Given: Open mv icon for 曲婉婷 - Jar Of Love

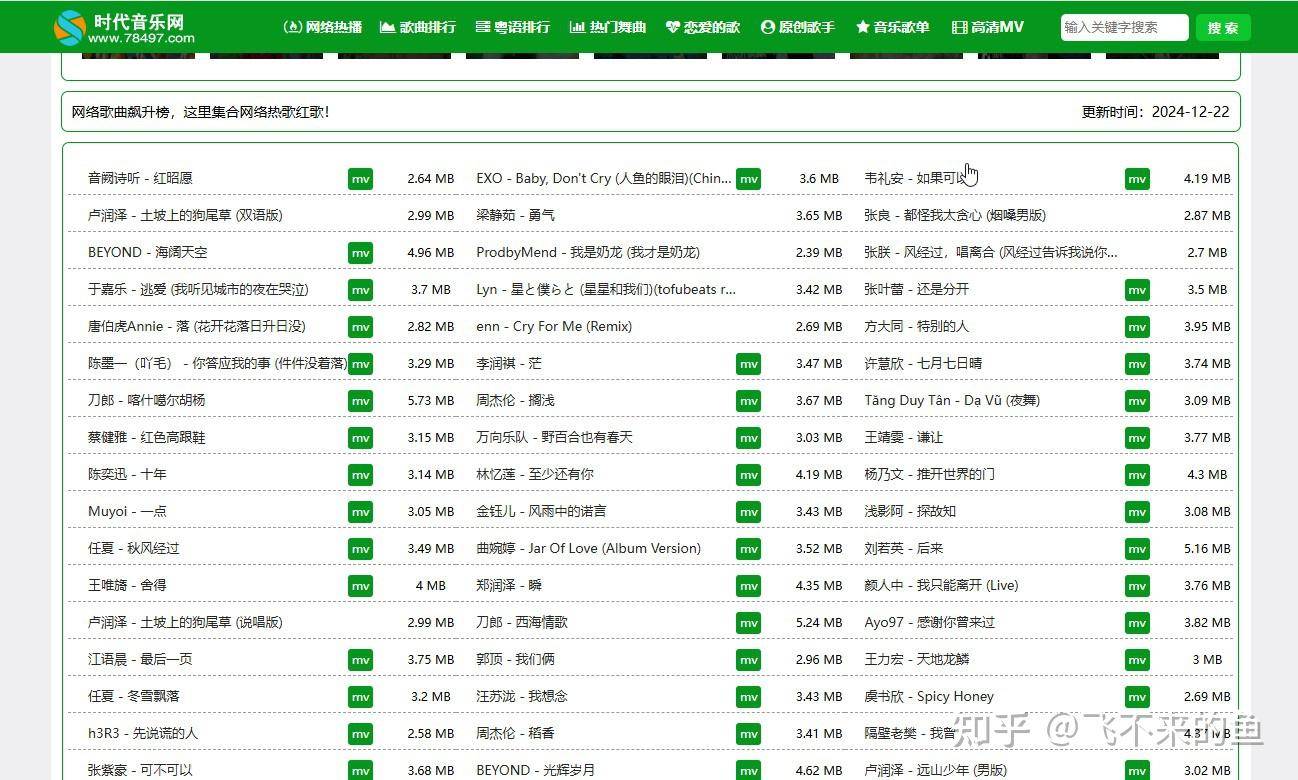Looking at the screenshot, I should click(x=748, y=549).
